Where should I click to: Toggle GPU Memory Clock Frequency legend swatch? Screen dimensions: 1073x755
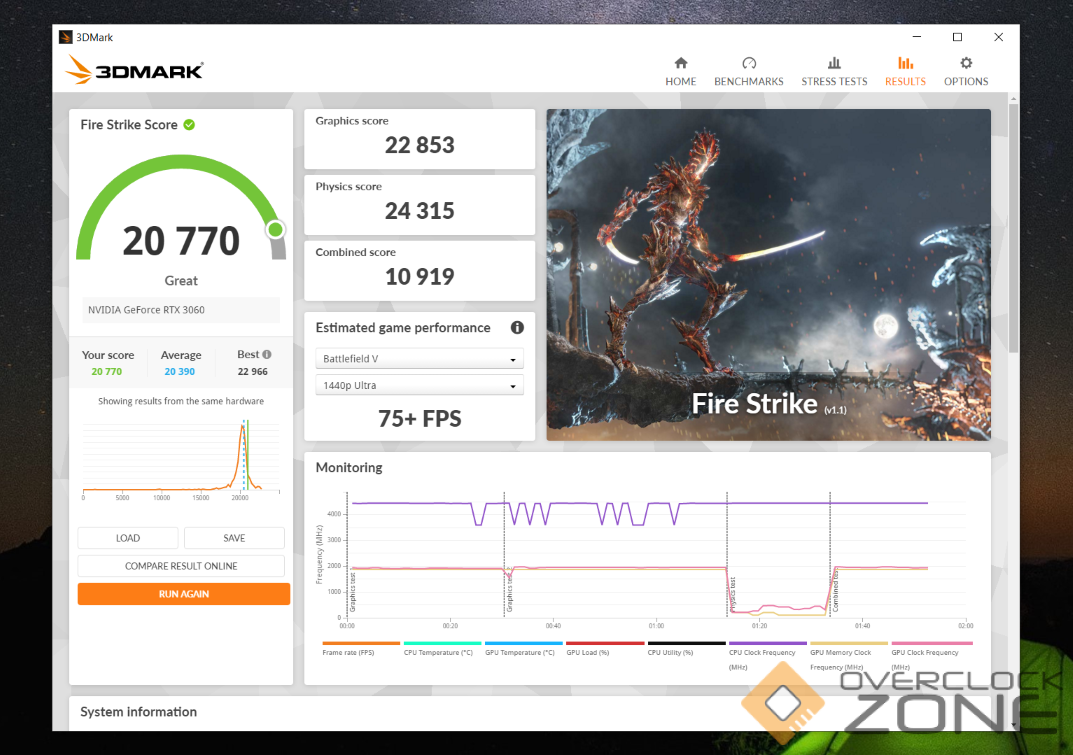[x=849, y=643]
